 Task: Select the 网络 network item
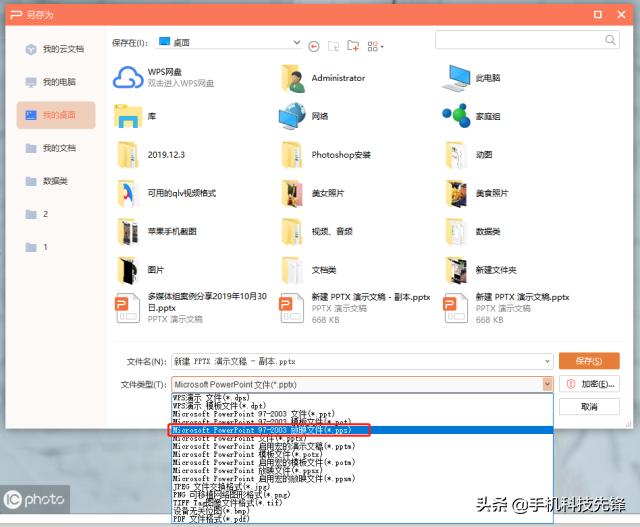304,116
